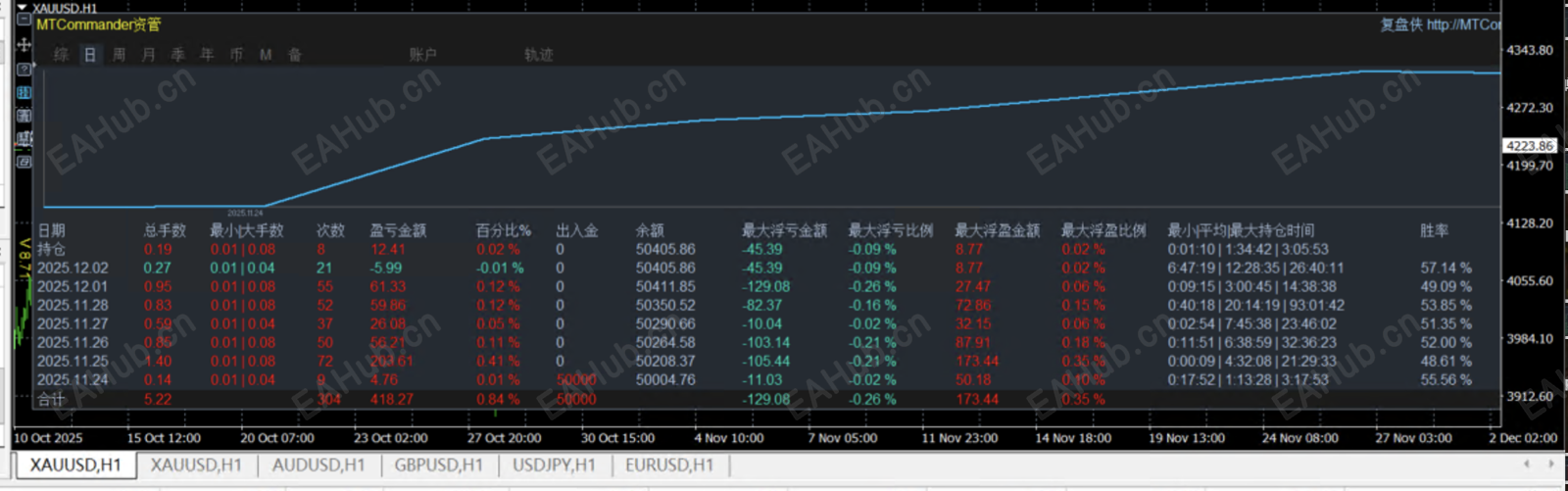This screenshot has width=1568, height=491.
Task: Switch to the second XAUUSD,H1 chart tab
Action: point(196,465)
